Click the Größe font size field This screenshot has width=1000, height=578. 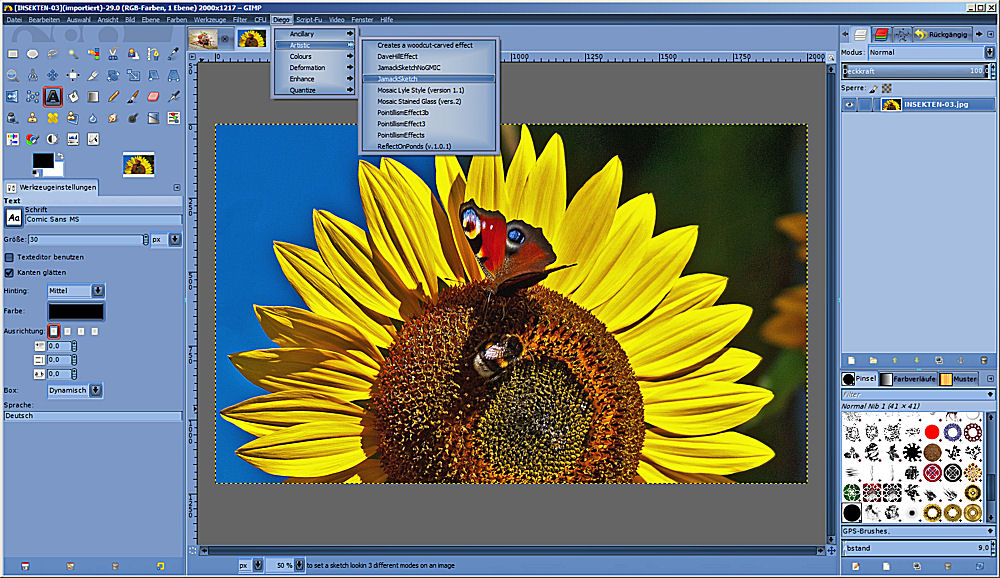pyautogui.click(x=85, y=239)
